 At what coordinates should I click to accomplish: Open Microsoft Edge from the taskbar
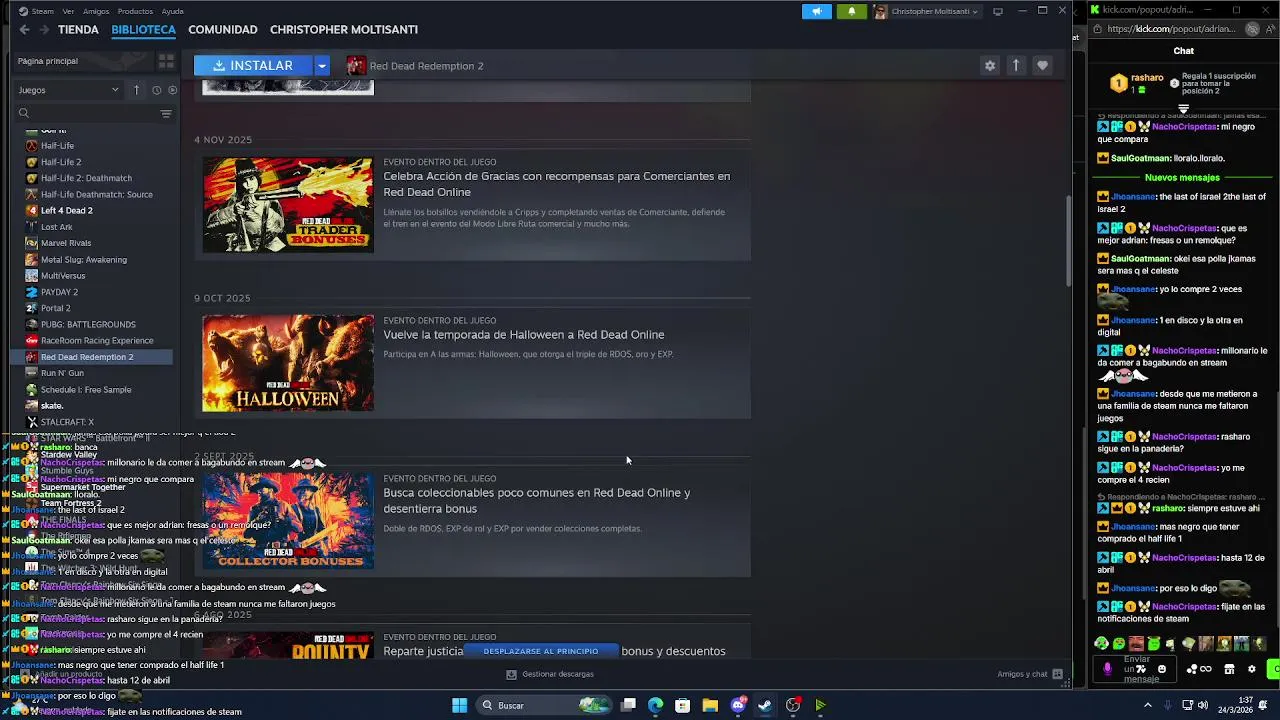[x=655, y=705]
